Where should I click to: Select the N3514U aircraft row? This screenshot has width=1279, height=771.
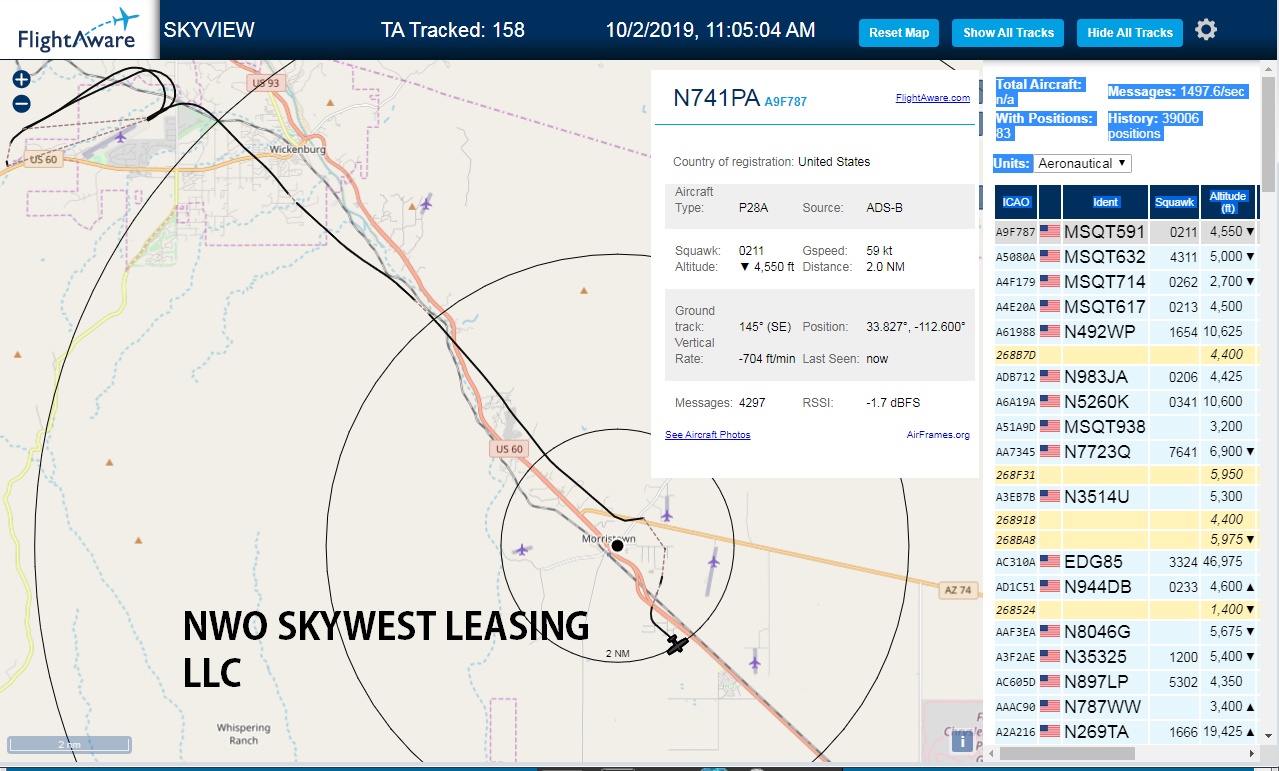1125,497
